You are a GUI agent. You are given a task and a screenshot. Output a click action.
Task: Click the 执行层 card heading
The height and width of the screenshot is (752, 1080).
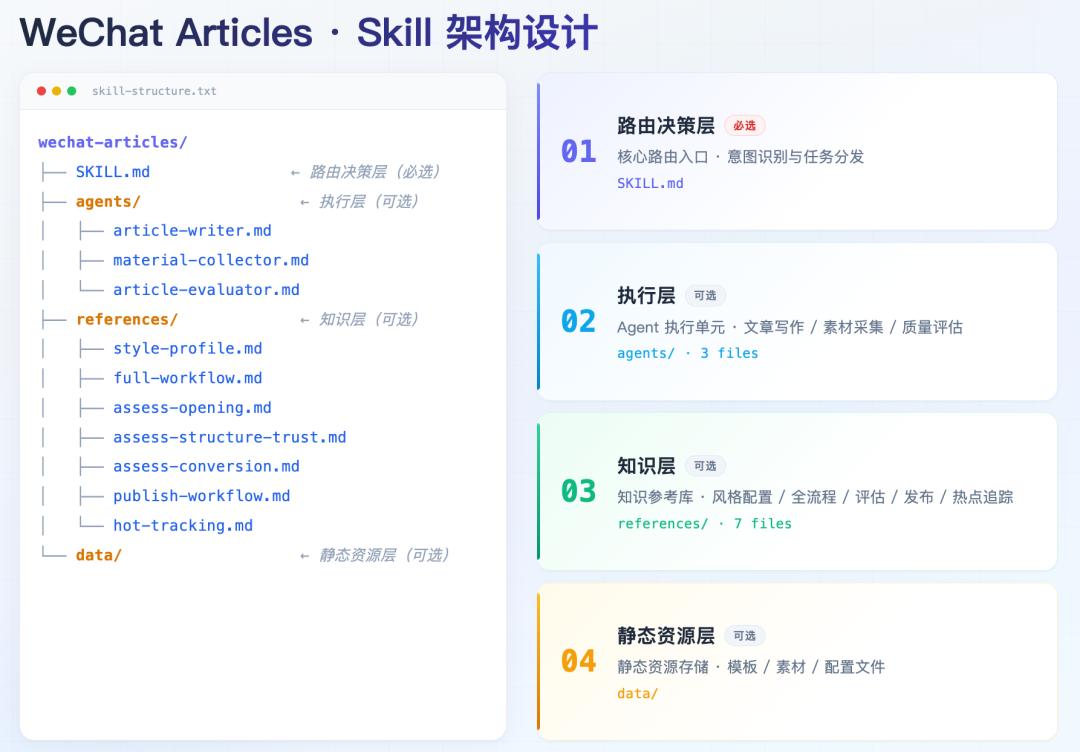(646, 296)
